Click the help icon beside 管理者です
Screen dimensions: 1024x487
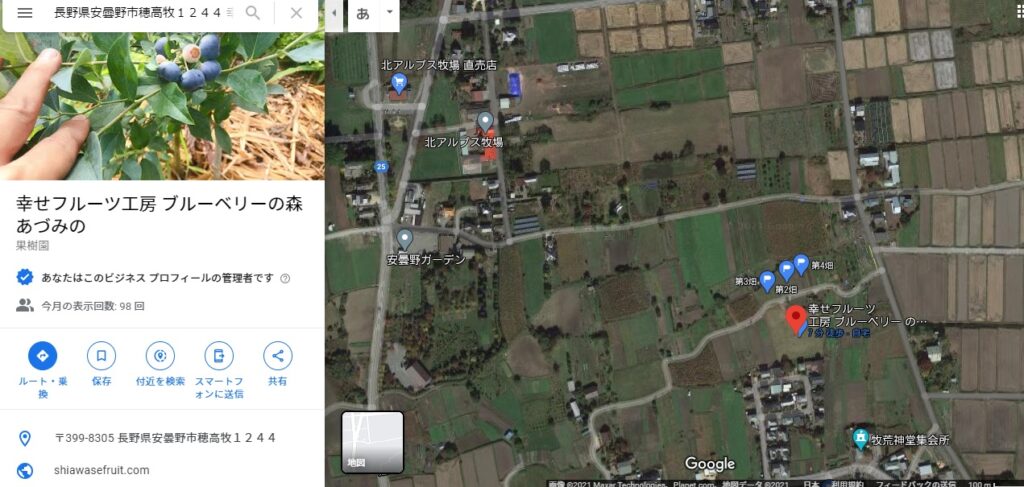285,278
